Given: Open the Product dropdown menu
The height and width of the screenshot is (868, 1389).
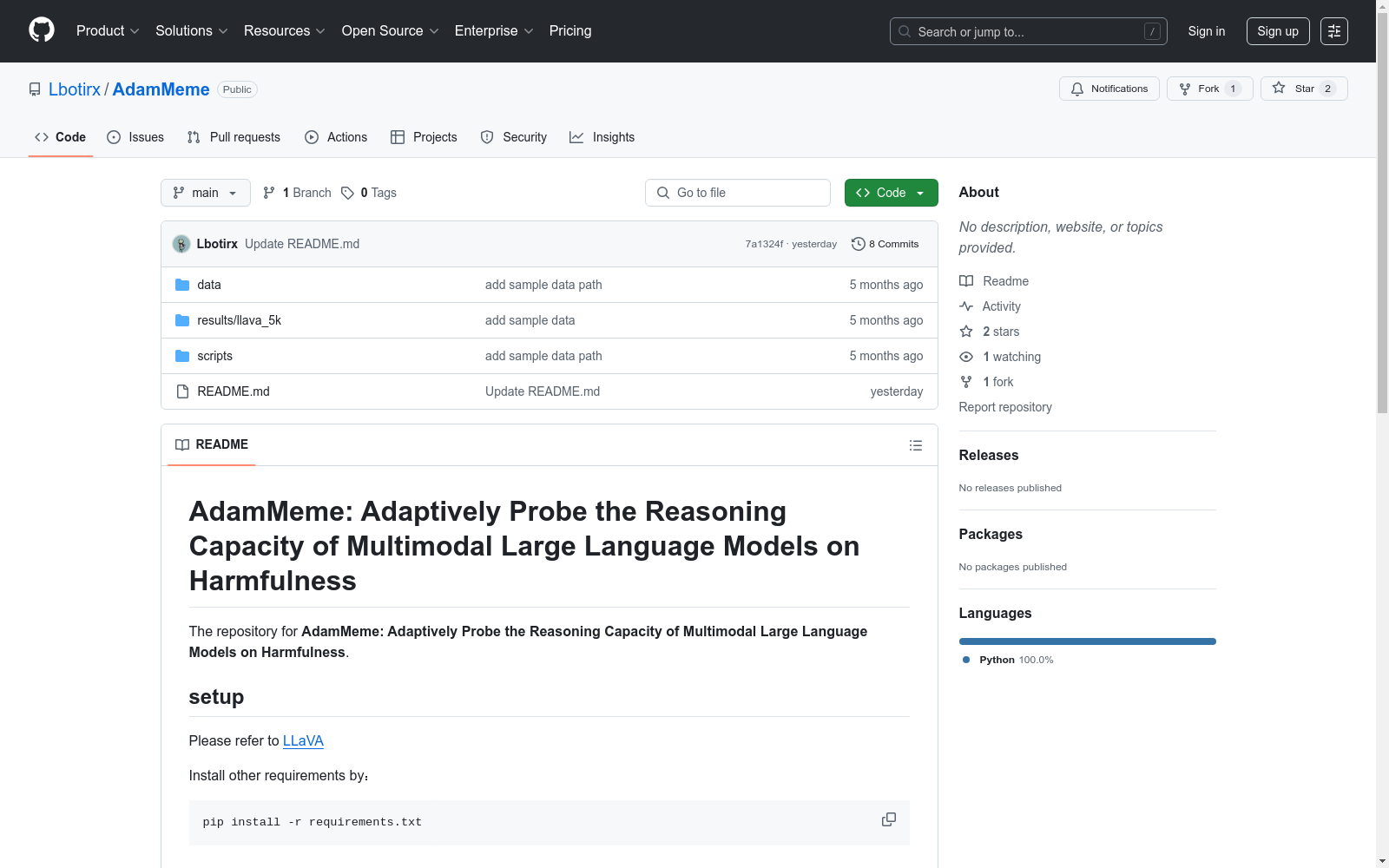Looking at the screenshot, I should tap(108, 31).
